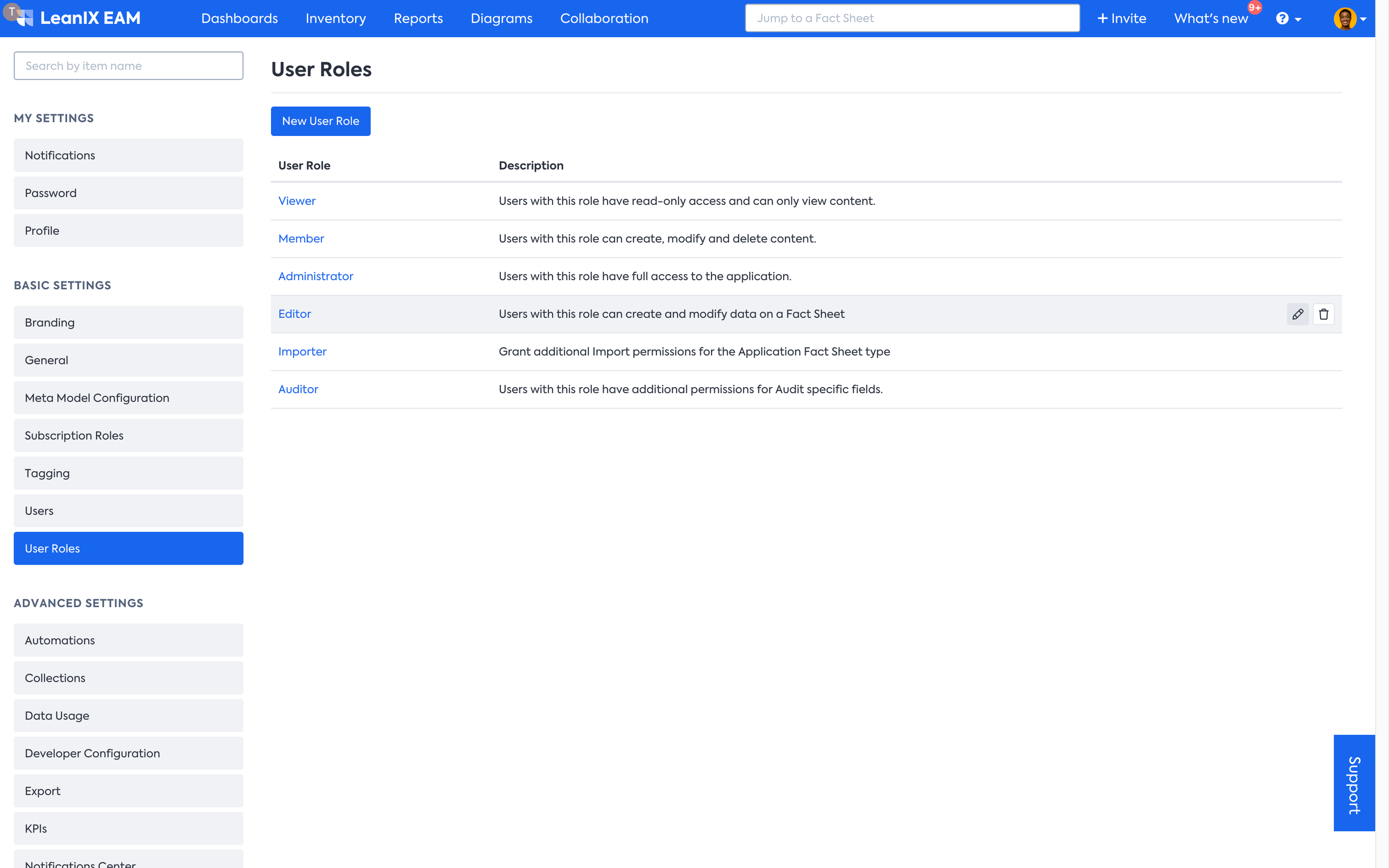Open the Inventory menu
This screenshot has height=868, width=1389.
[335, 18]
